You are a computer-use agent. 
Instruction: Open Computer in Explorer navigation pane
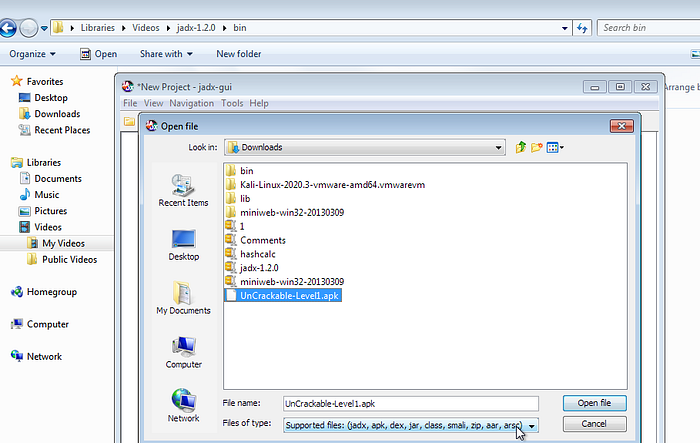[x=40, y=324]
